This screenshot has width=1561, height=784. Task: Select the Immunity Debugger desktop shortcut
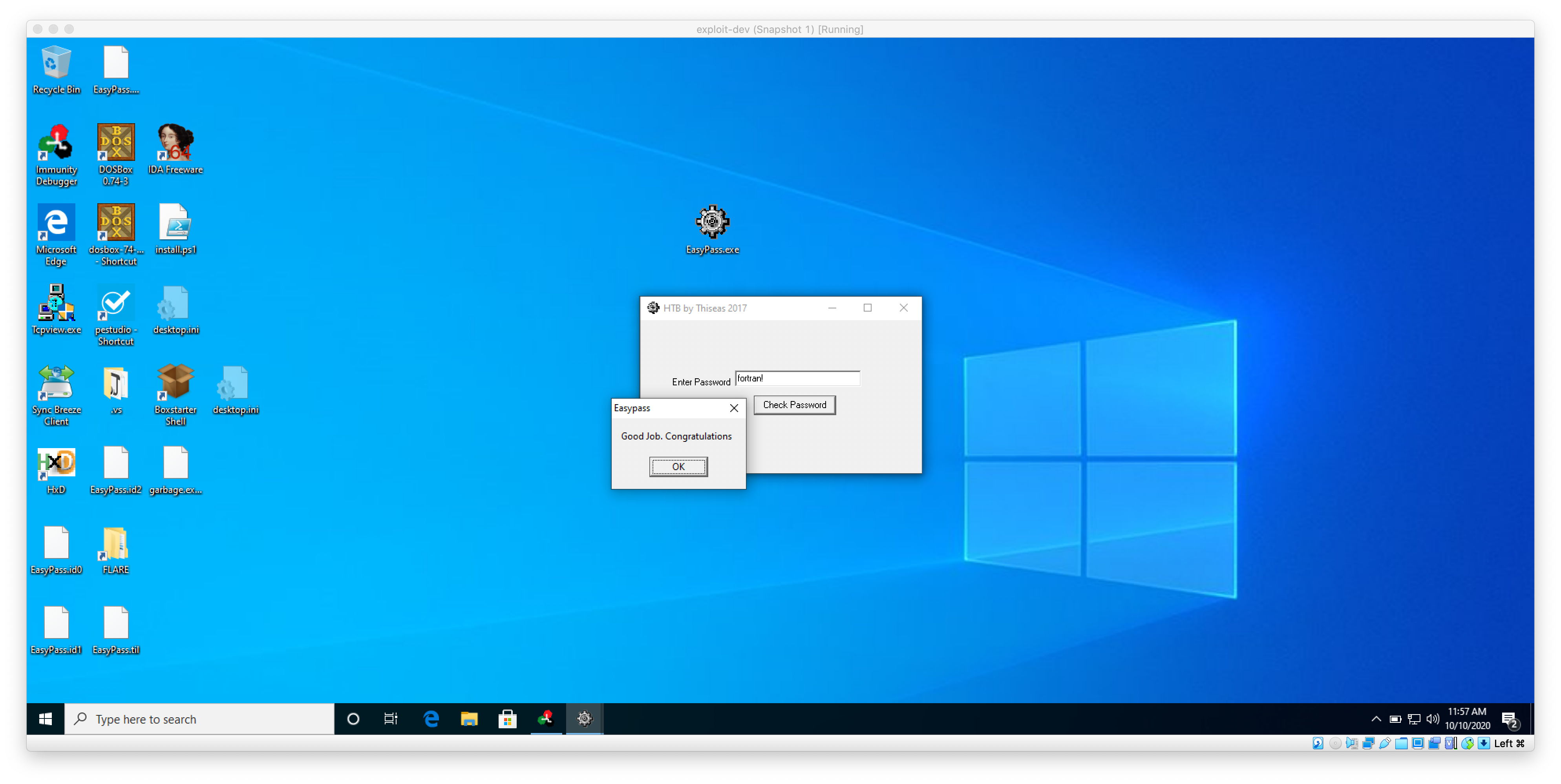[x=56, y=155]
